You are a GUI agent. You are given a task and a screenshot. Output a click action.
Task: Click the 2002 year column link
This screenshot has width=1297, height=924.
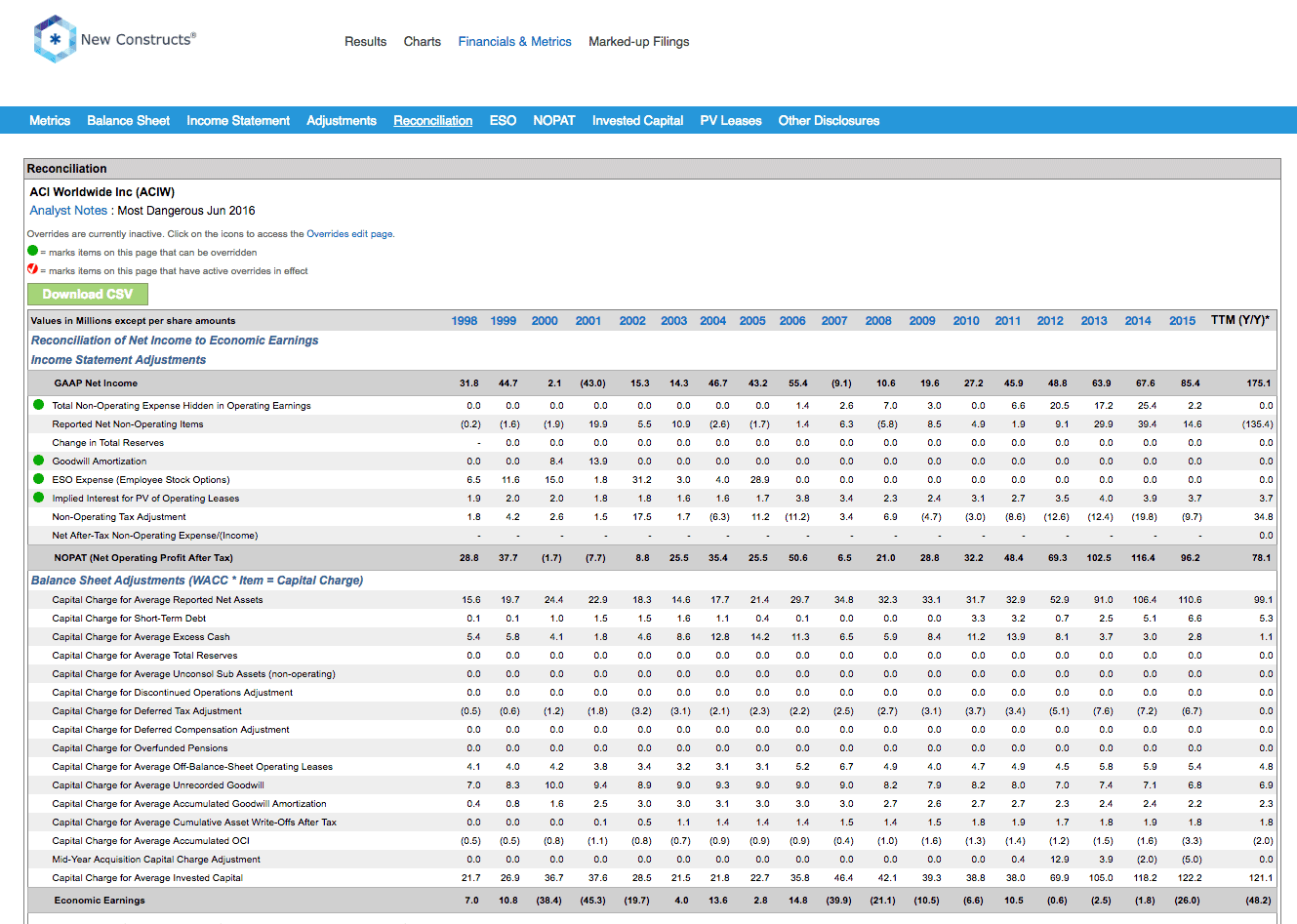tap(632, 321)
